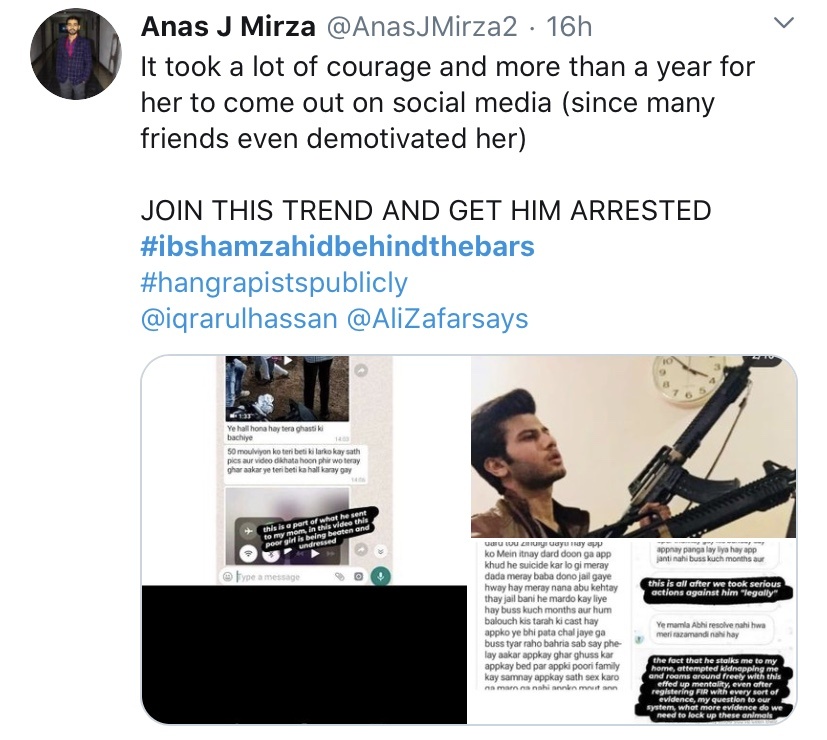This screenshot has width=827, height=740.
Task: Tap the forward arrow beside top video
Action: [x=361, y=371]
